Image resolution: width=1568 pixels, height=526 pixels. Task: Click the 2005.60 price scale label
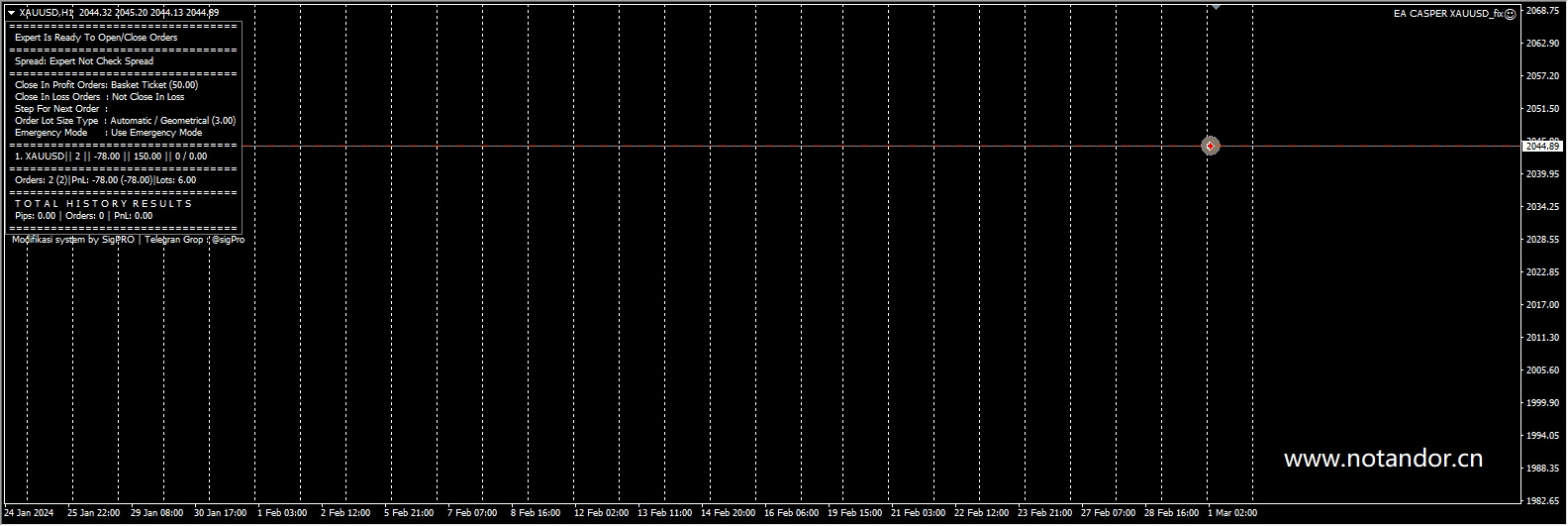tap(1542, 370)
